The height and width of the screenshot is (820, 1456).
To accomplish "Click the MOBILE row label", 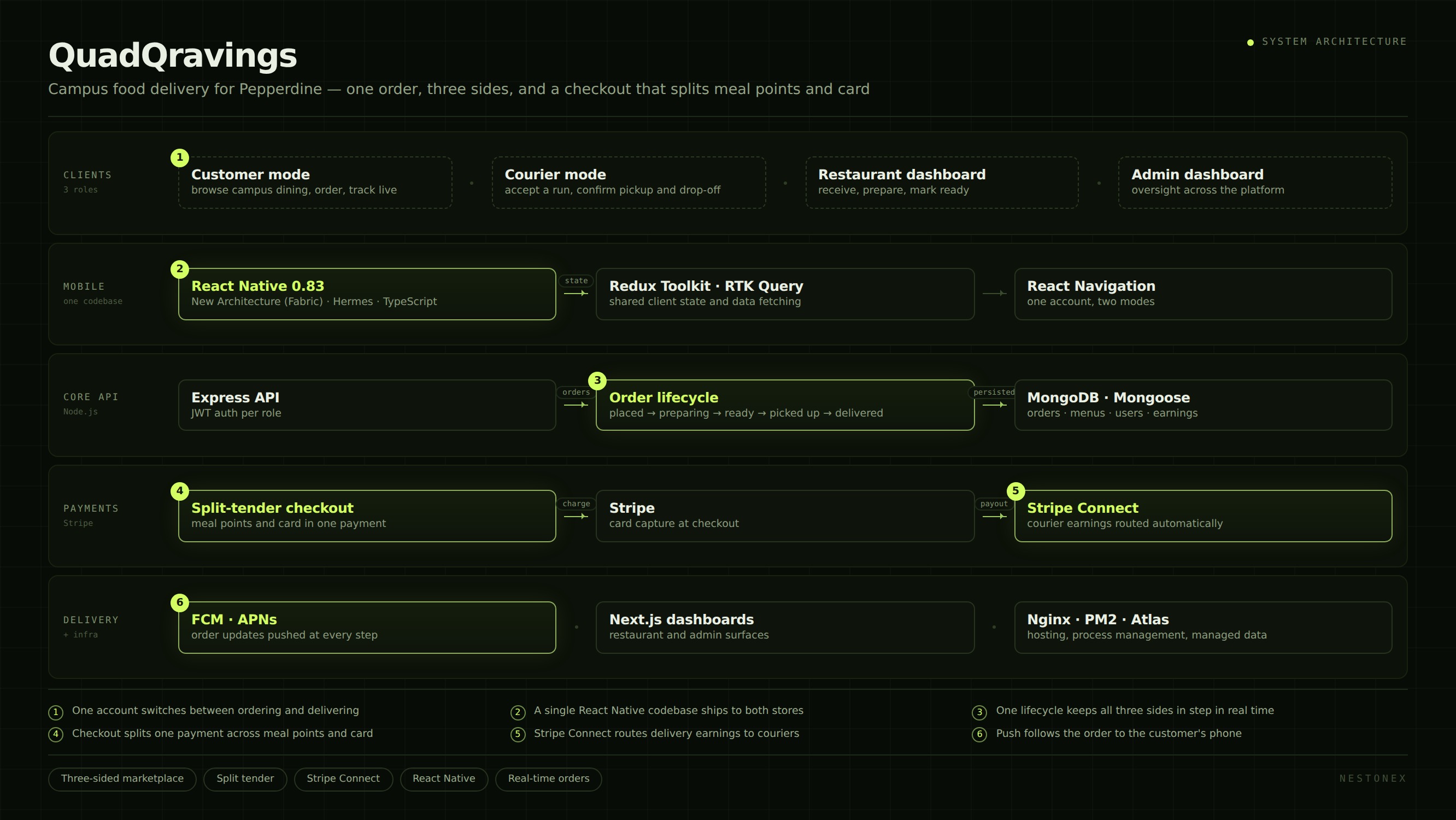I will point(84,286).
